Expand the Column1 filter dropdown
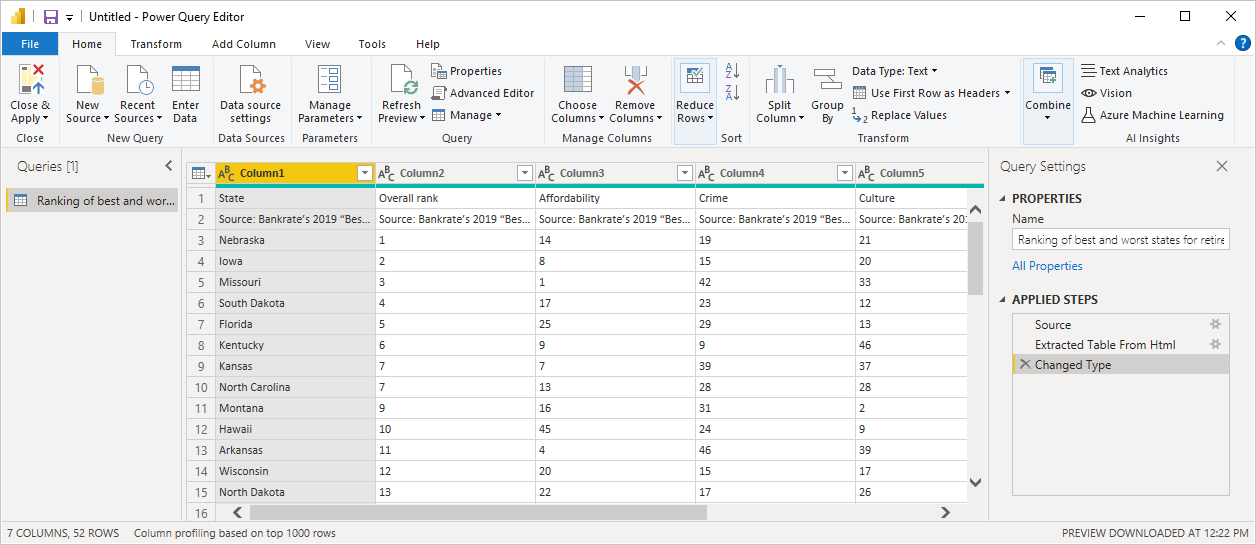This screenshot has height=545, width=1256. 364,173
